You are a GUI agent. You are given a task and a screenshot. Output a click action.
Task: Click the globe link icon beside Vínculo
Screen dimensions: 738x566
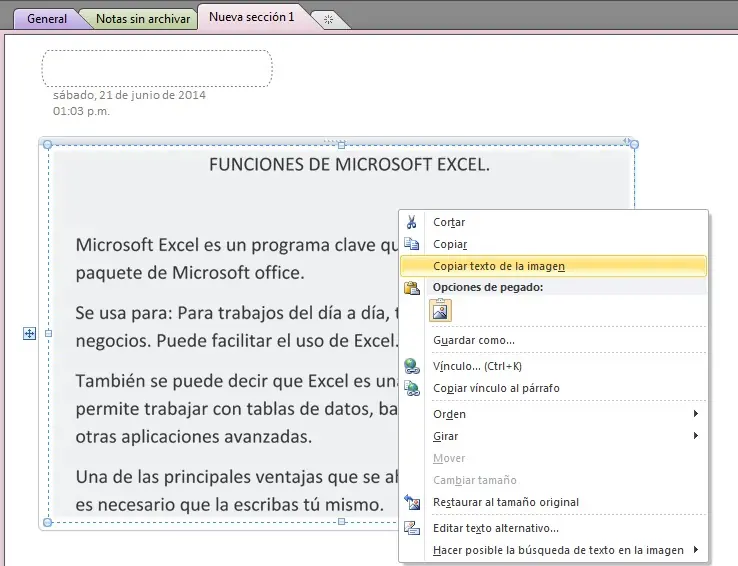pyautogui.click(x=412, y=366)
